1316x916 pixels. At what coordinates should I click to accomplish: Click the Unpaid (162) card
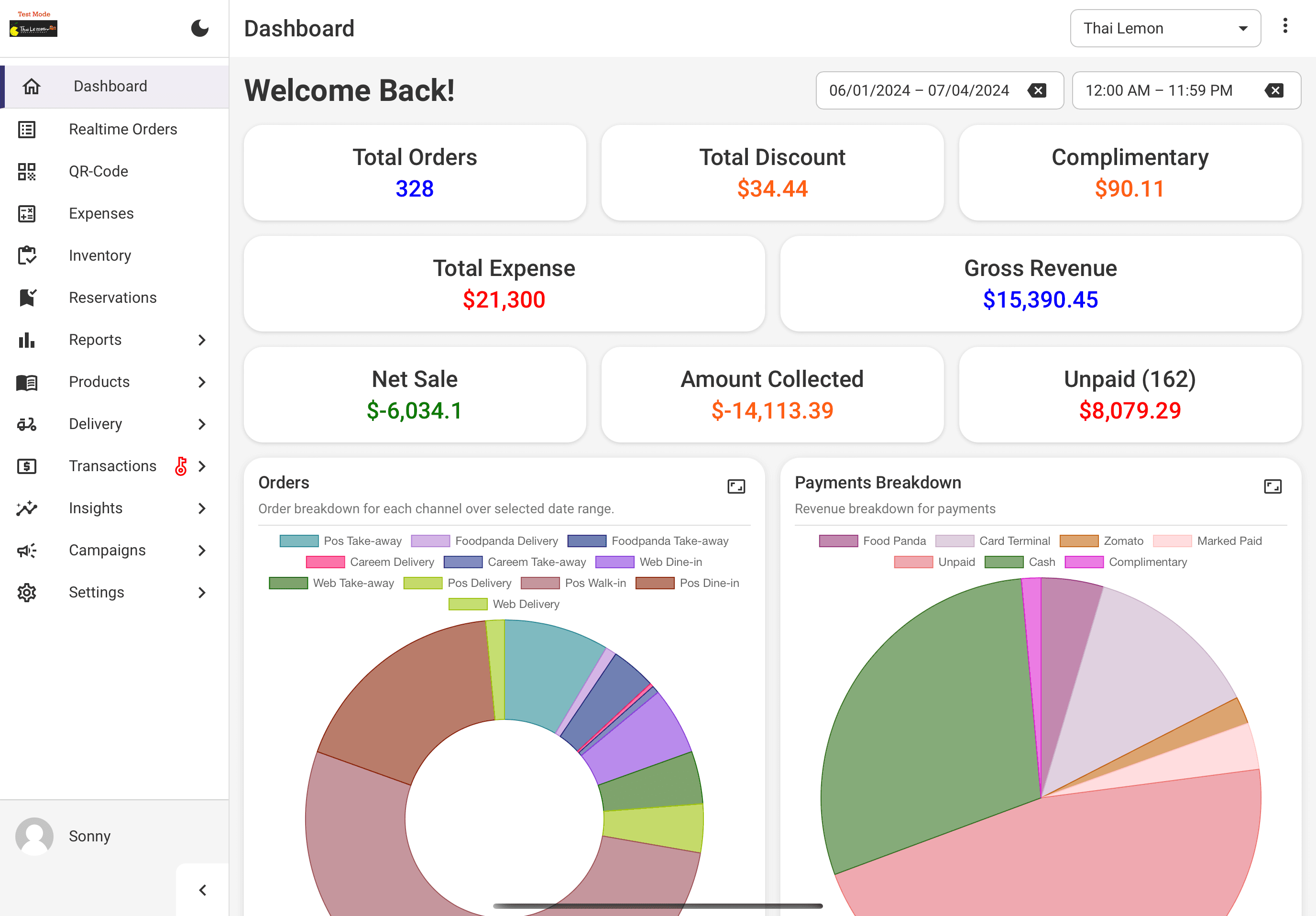[x=1130, y=394]
